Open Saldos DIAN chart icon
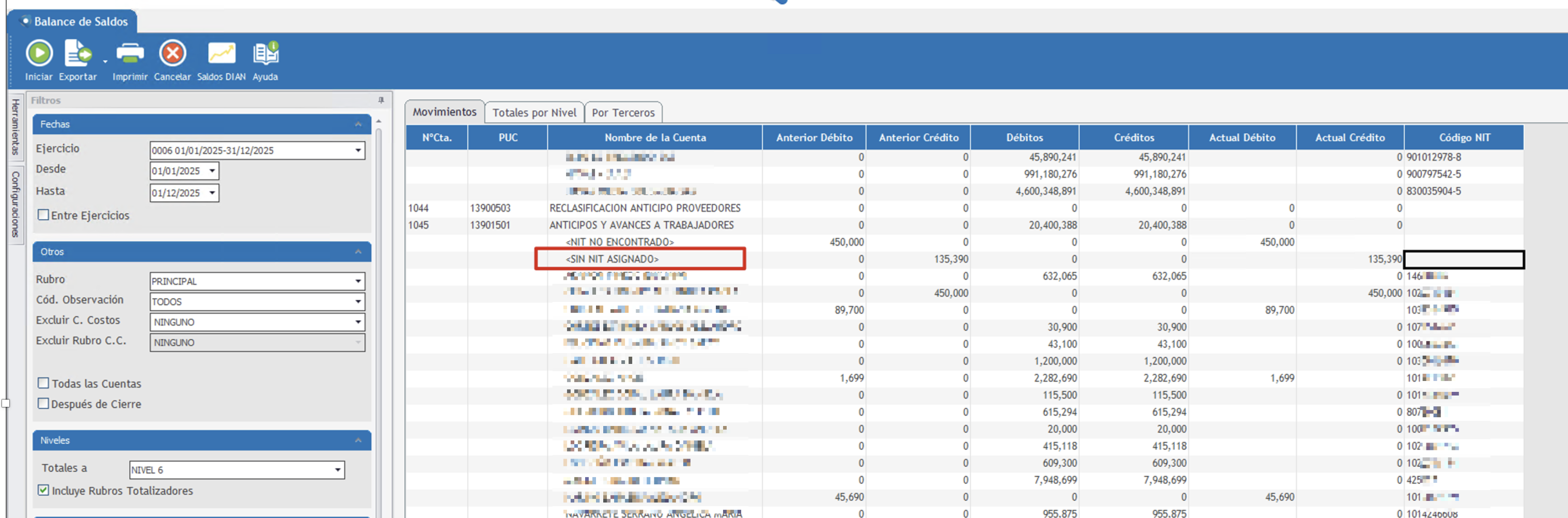Viewport: 1568px width, 518px height. 222,53
